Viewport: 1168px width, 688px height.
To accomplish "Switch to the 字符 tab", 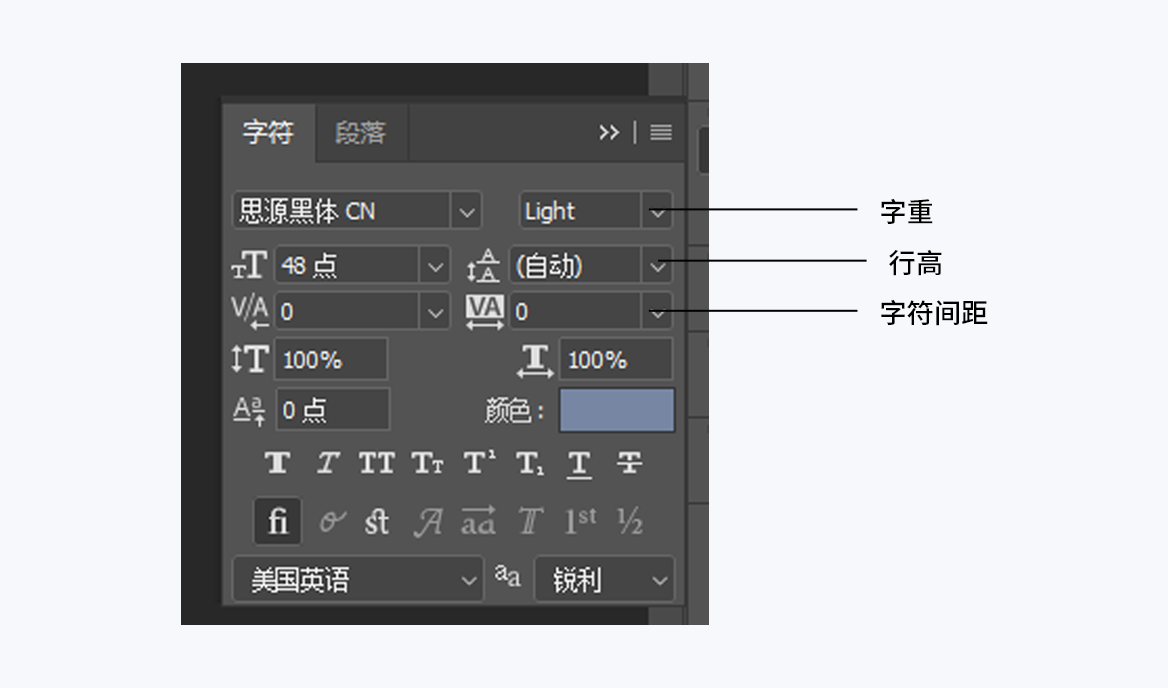I will (268, 133).
